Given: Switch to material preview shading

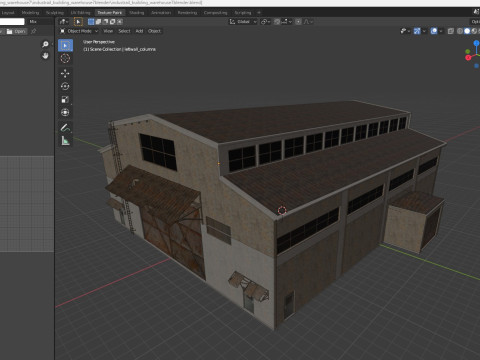Looking at the screenshot, I should point(474,31).
